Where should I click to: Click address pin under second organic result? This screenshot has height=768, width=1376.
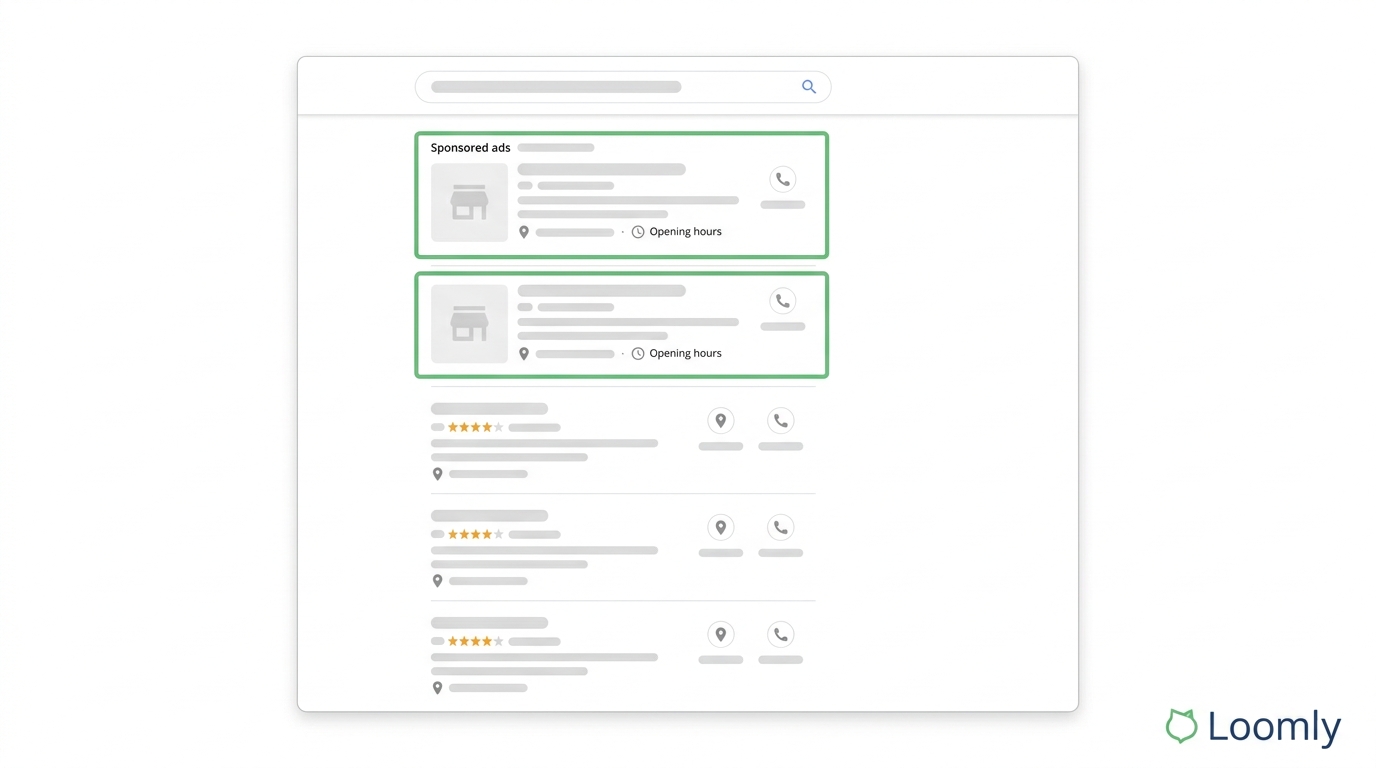(437, 581)
